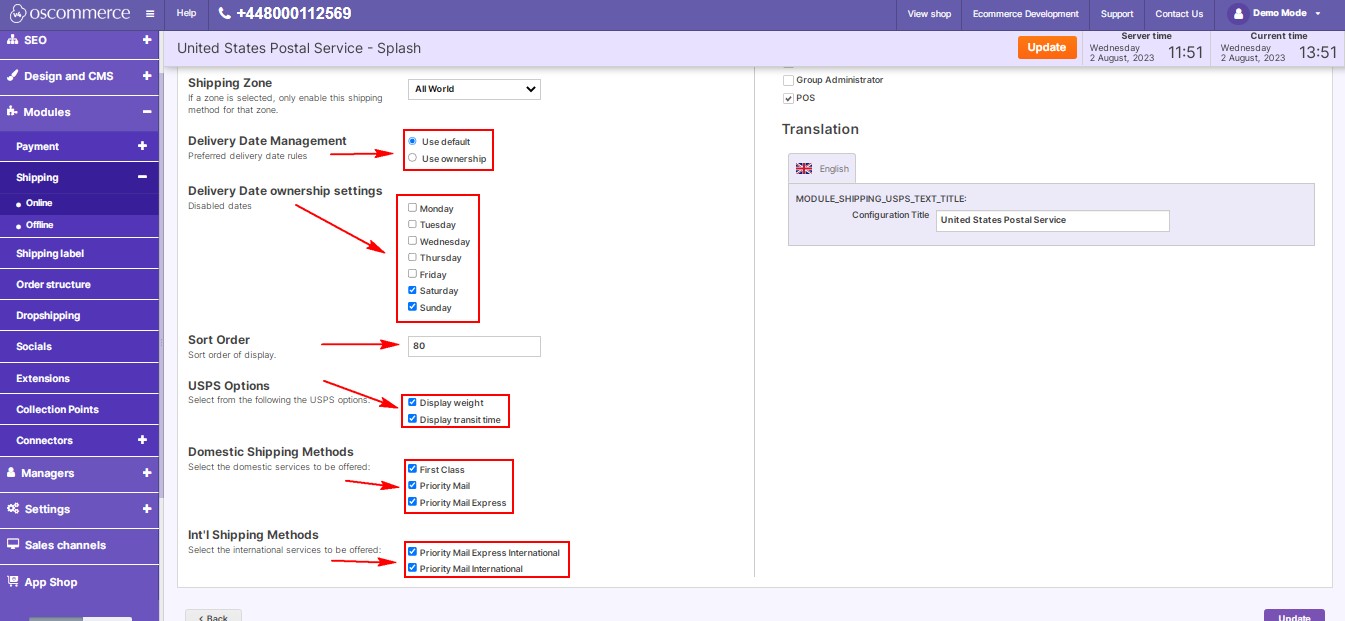Enable the Wednesday checkbox

(412, 241)
